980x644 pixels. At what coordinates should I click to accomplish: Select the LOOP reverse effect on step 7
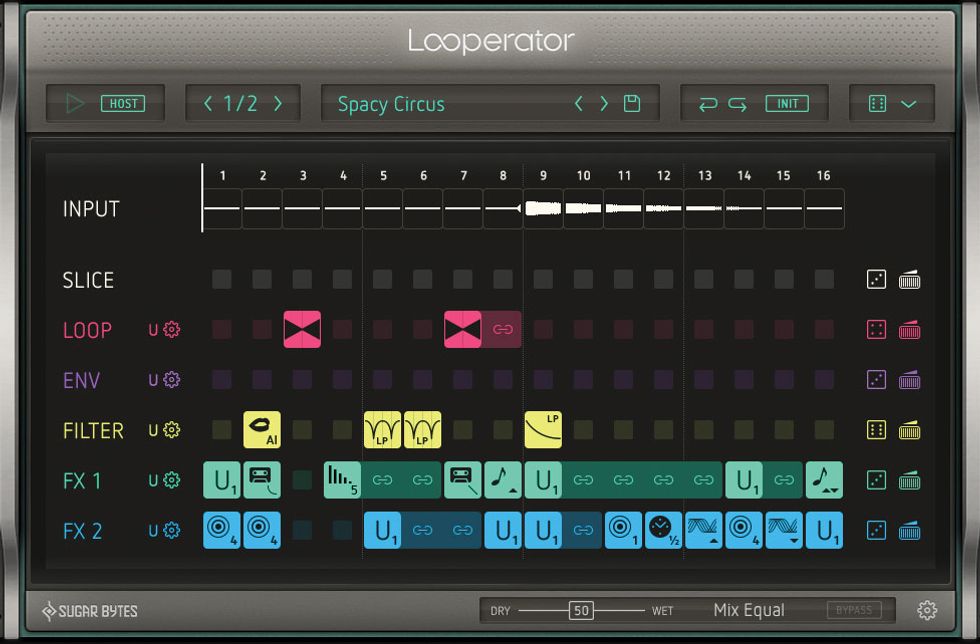pyautogui.click(x=462, y=330)
